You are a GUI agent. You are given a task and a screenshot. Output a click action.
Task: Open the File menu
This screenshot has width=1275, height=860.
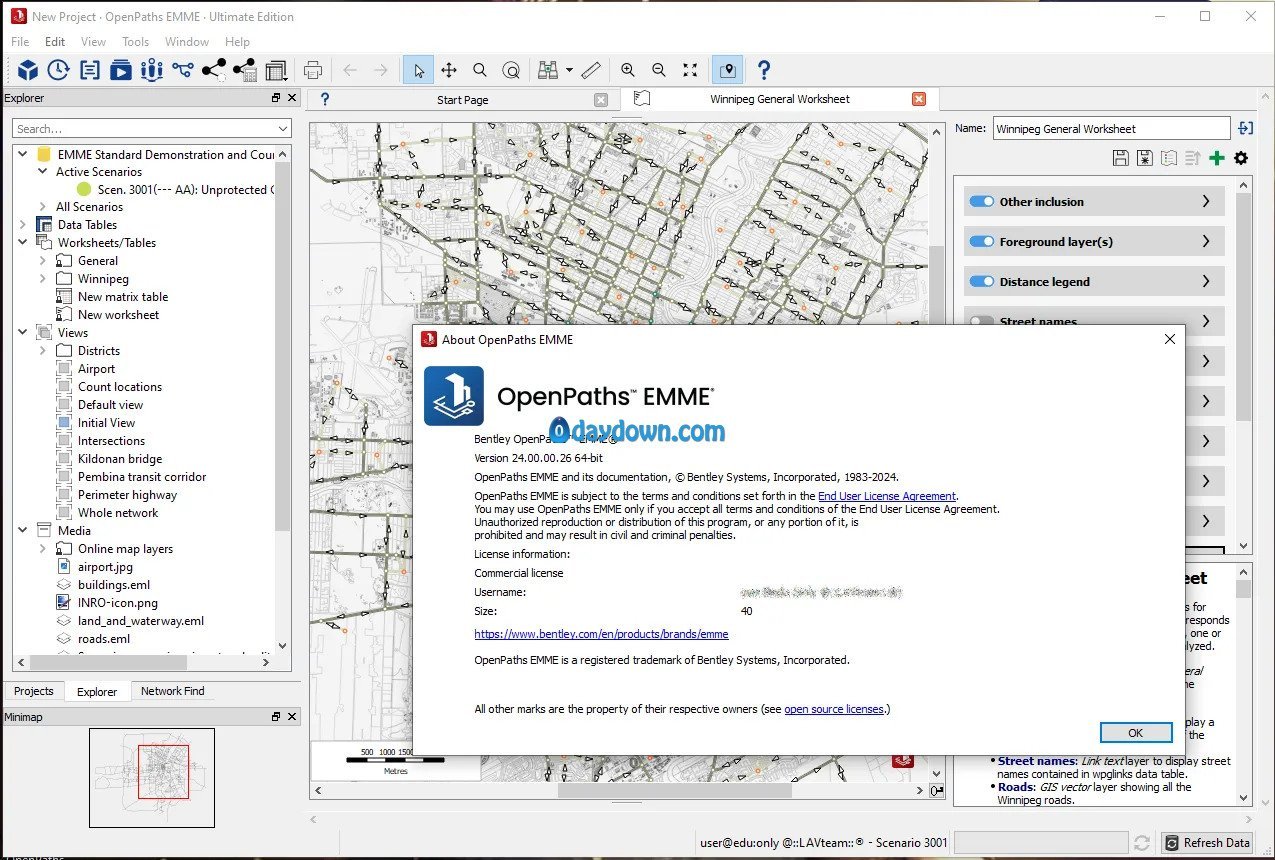pyautogui.click(x=20, y=42)
